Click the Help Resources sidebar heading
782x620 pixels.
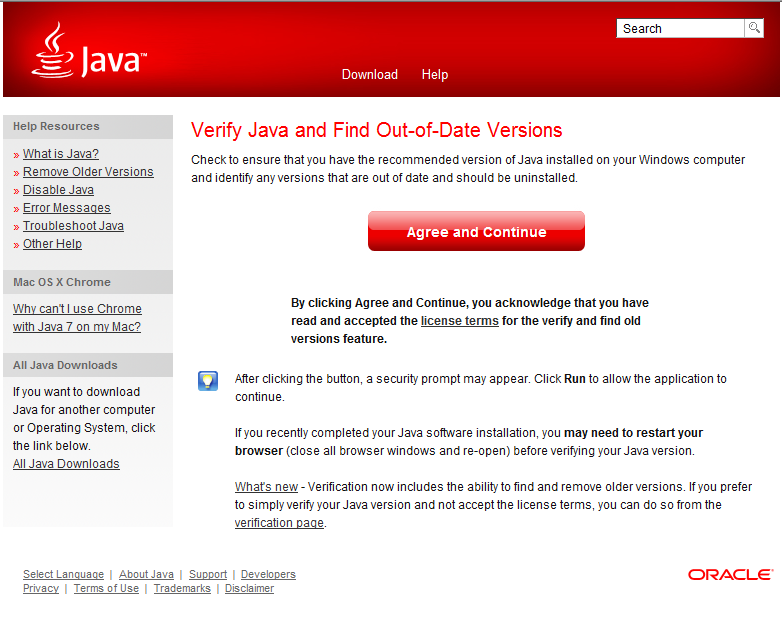tap(56, 126)
